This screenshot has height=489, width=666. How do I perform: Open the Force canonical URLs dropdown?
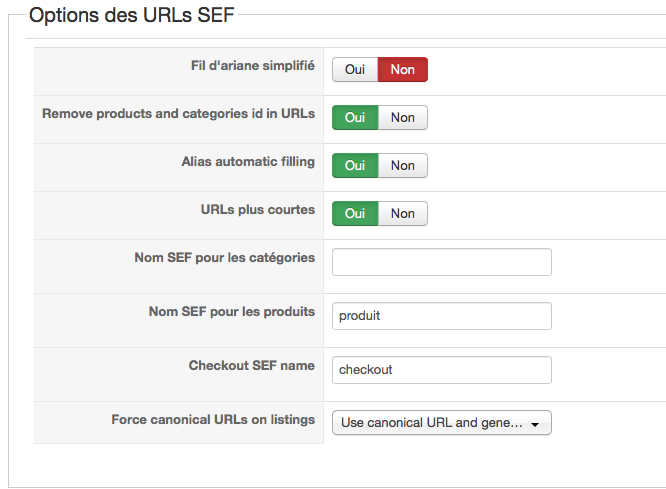tap(441, 423)
